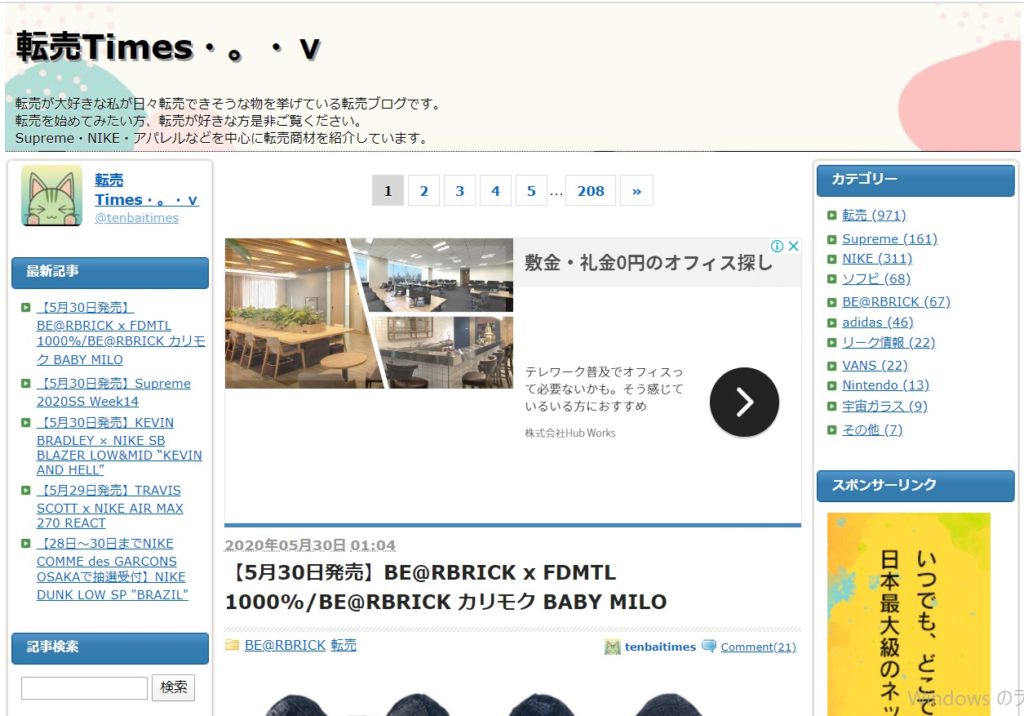Close the office ad with X icon
Image resolution: width=1024 pixels, height=716 pixels.
793,246
